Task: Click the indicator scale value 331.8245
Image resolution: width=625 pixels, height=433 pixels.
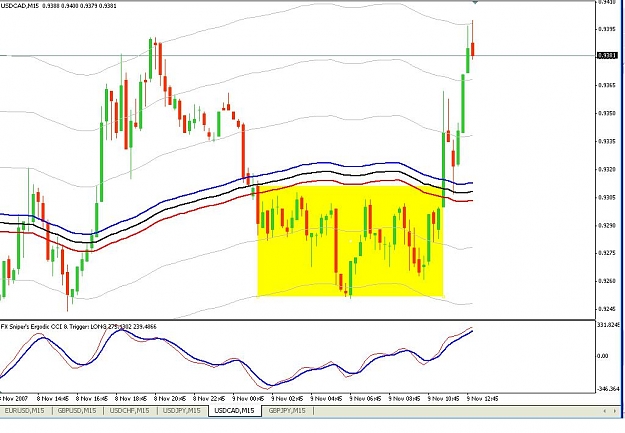Action: tap(608, 325)
